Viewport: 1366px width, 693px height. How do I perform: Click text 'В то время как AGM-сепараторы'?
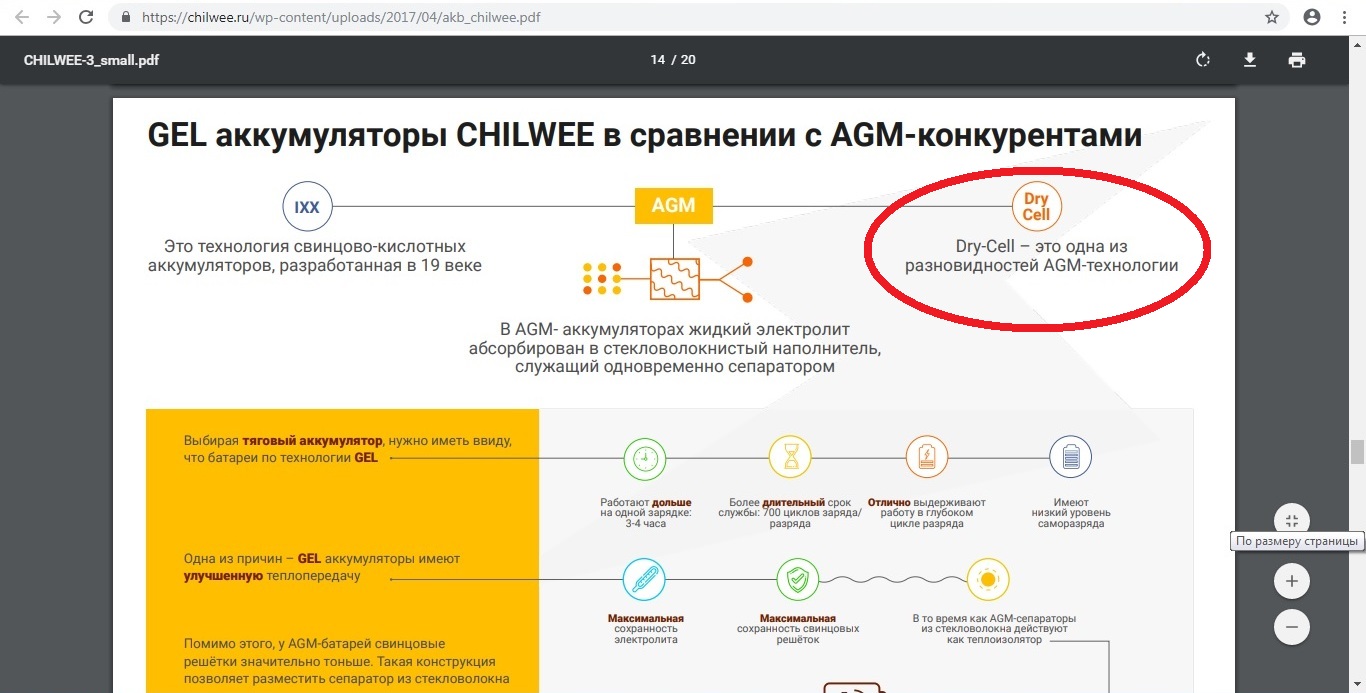994,619
